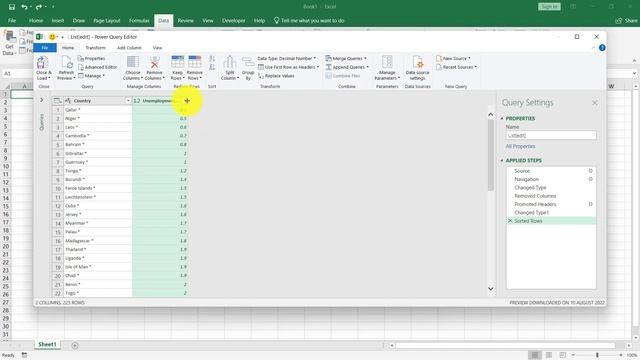Switch to Power Query View tab
Screen dimensions: 640x360
coord(157,48)
